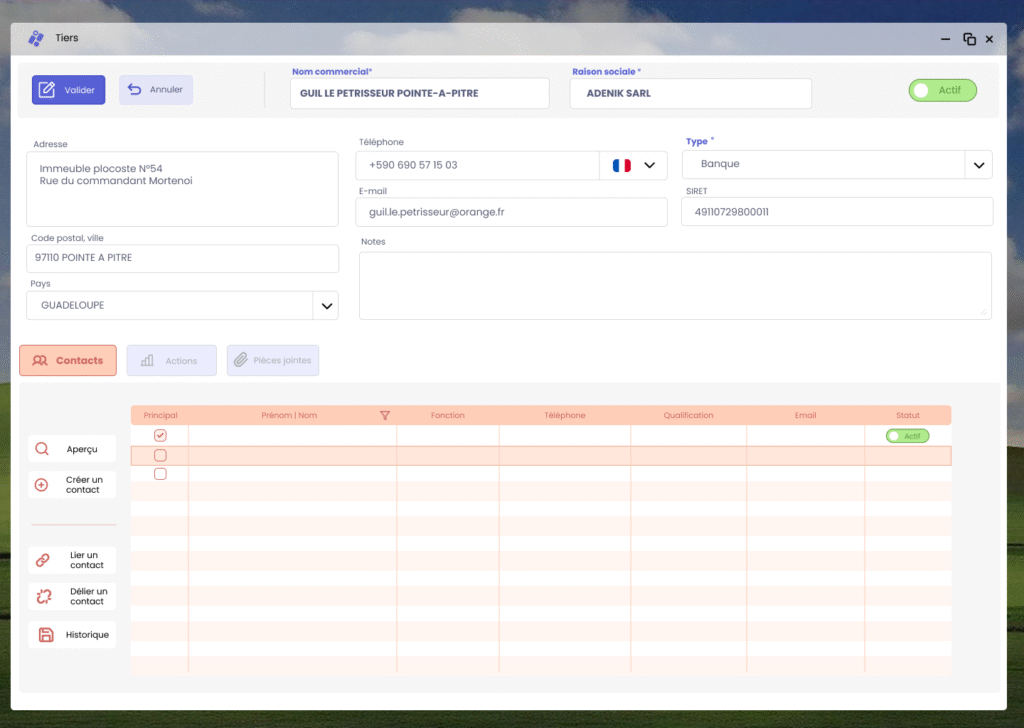Viewport: 1024px width, 728px height.
Task: Click the filter funnel icon in Prénom | Nom header
Action: (385, 415)
